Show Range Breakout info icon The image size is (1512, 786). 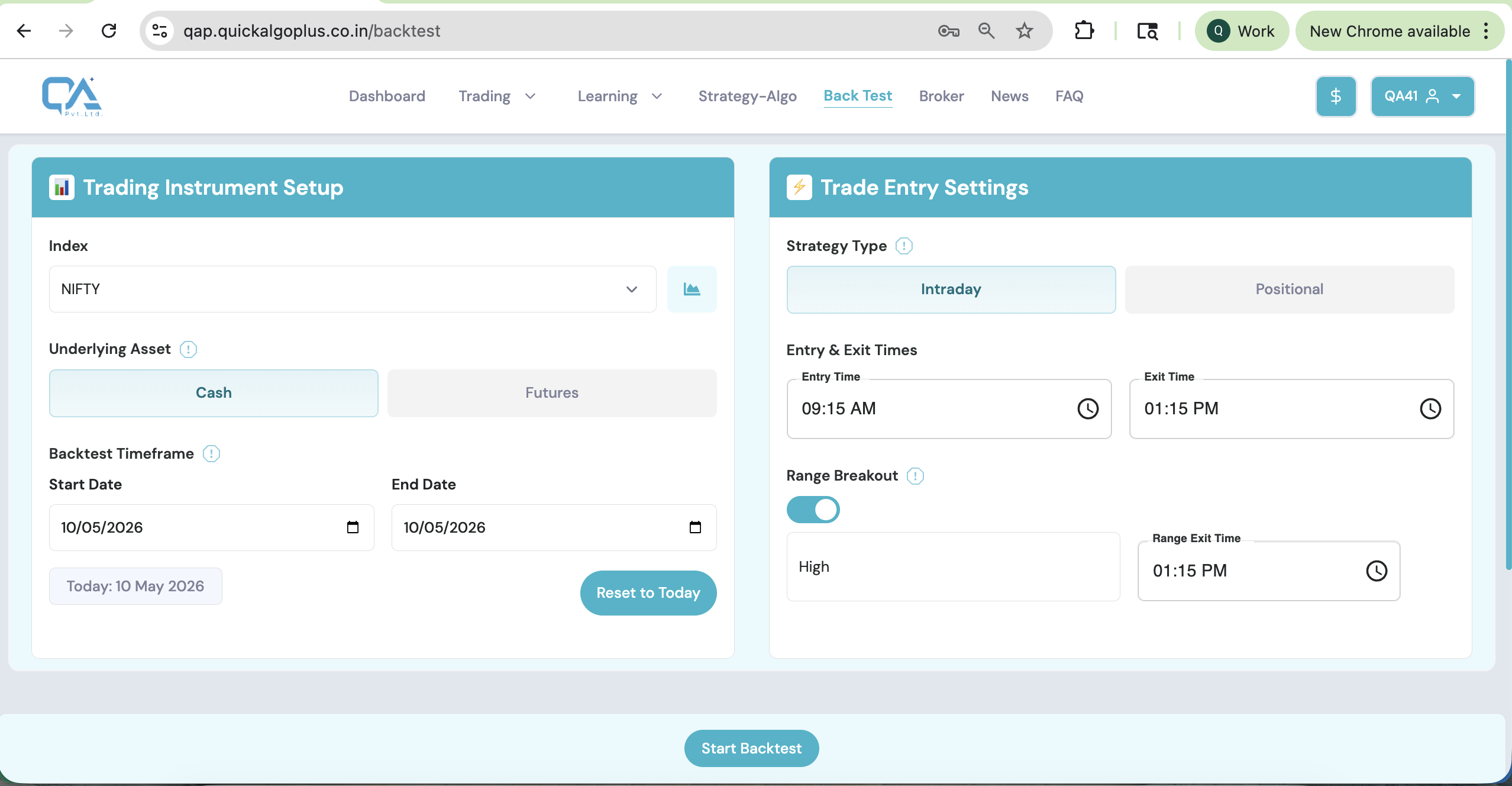pyautogui.click(x=915, y=476)
